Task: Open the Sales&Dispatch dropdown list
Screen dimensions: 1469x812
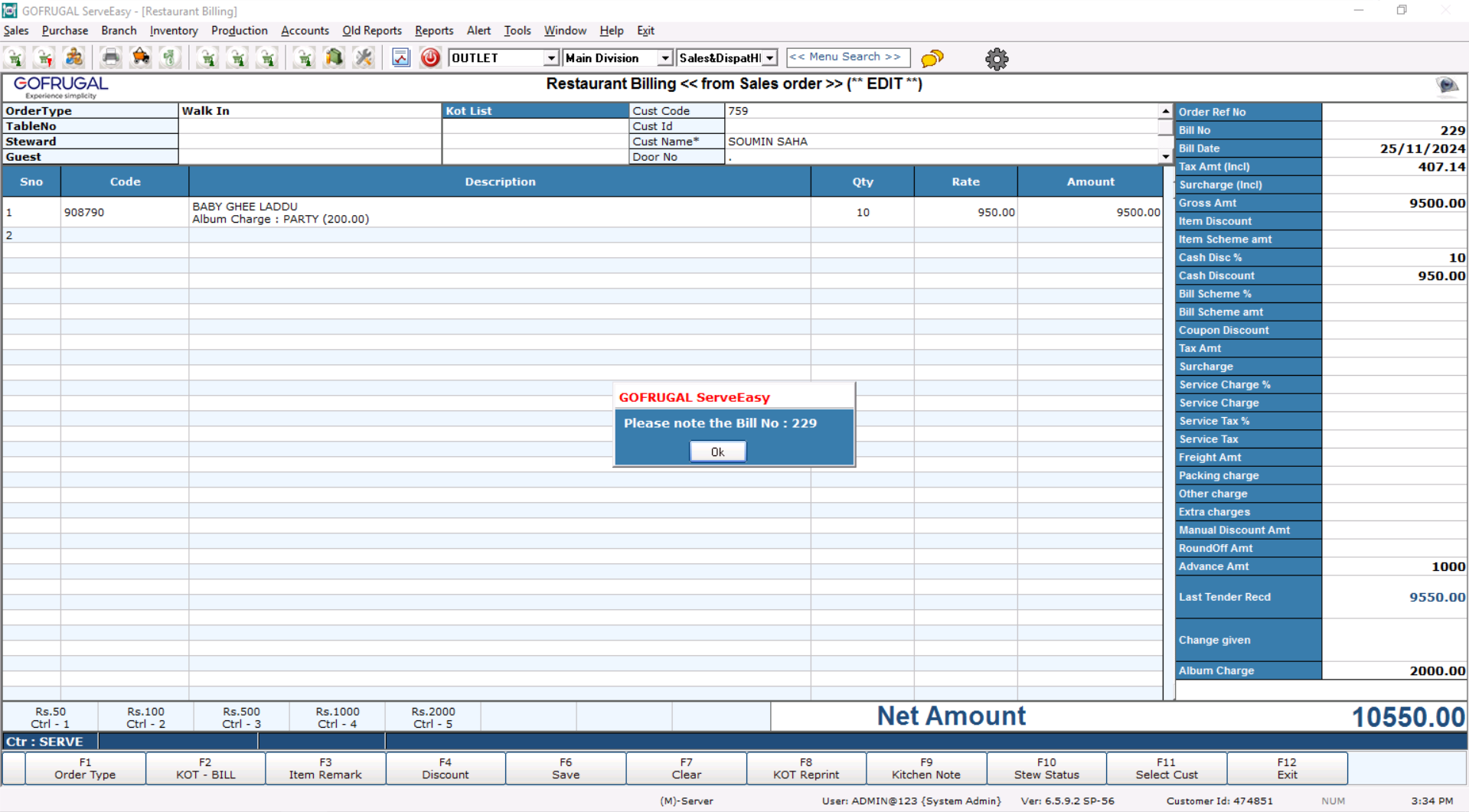Action: click(x=770, y=58)
